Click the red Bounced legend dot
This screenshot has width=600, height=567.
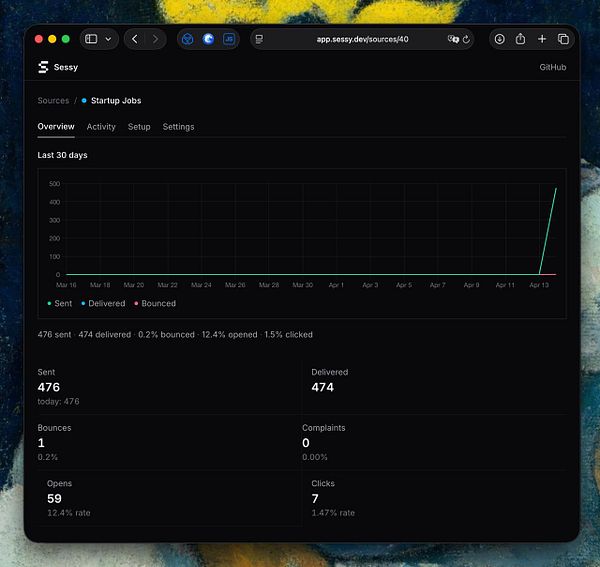(136, 303)
